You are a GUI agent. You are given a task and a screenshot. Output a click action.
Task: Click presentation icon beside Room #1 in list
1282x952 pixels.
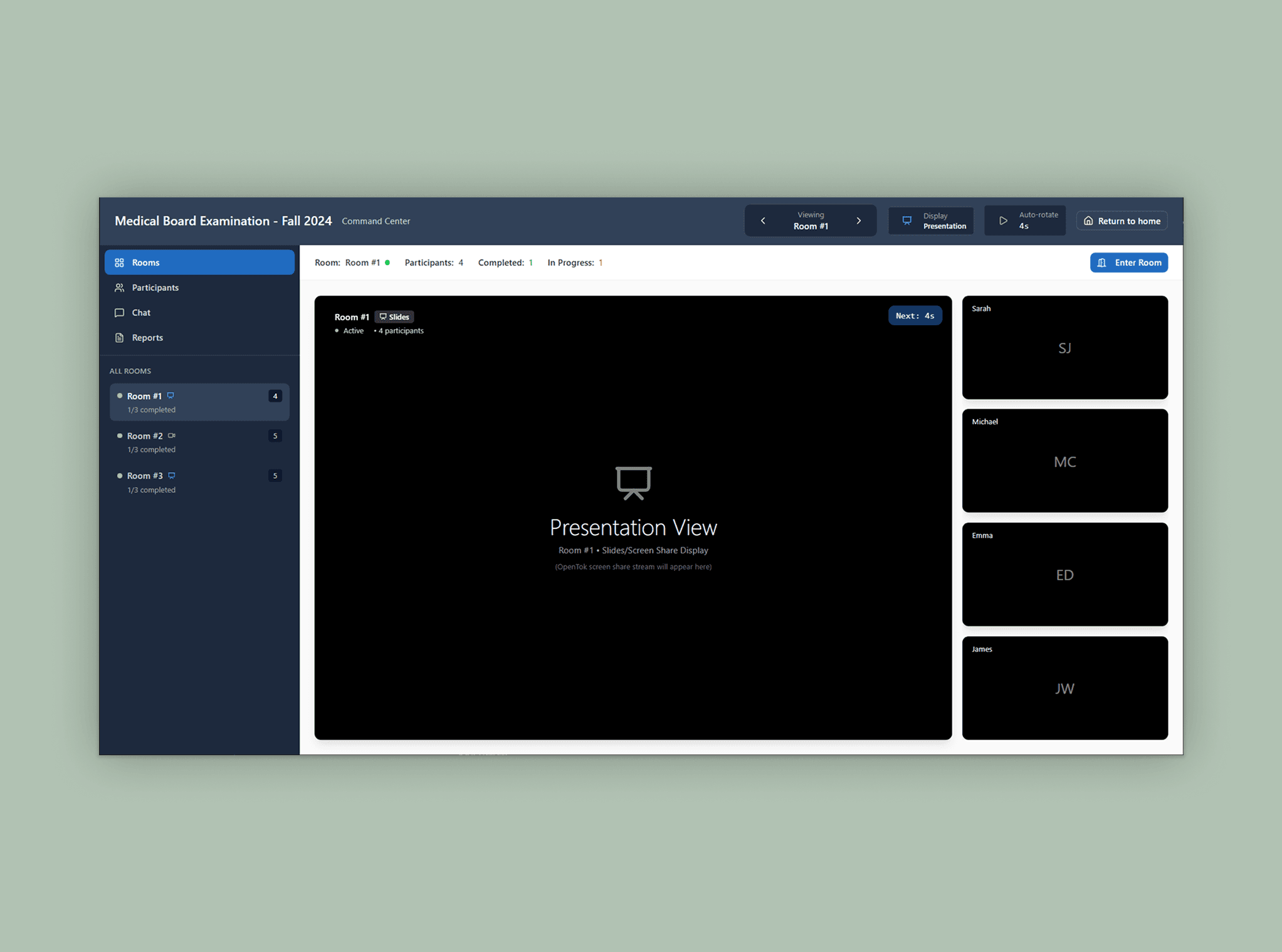point(171,395)
